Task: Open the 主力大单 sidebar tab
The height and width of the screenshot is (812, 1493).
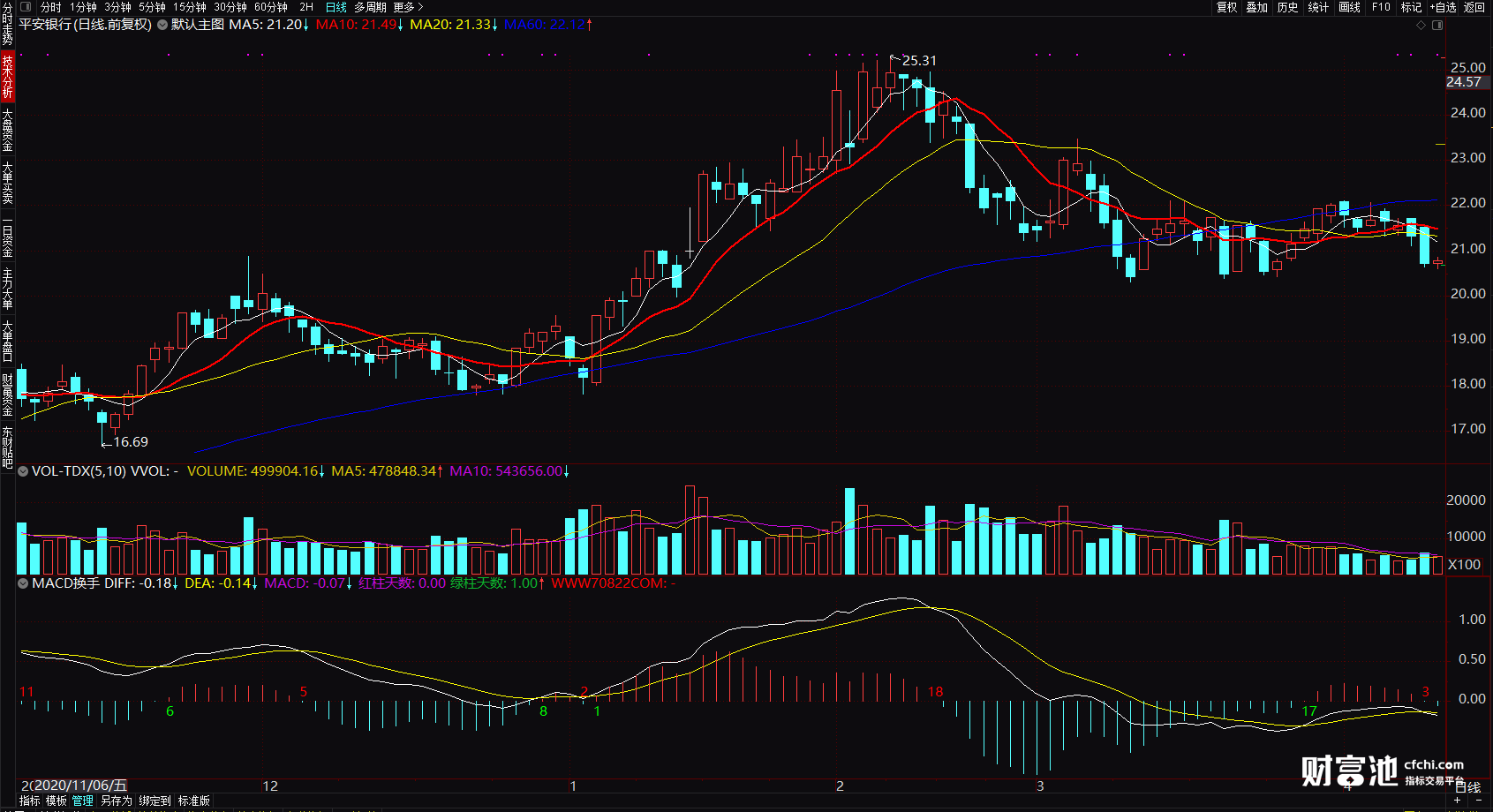Action: click(x=7, y=289)
